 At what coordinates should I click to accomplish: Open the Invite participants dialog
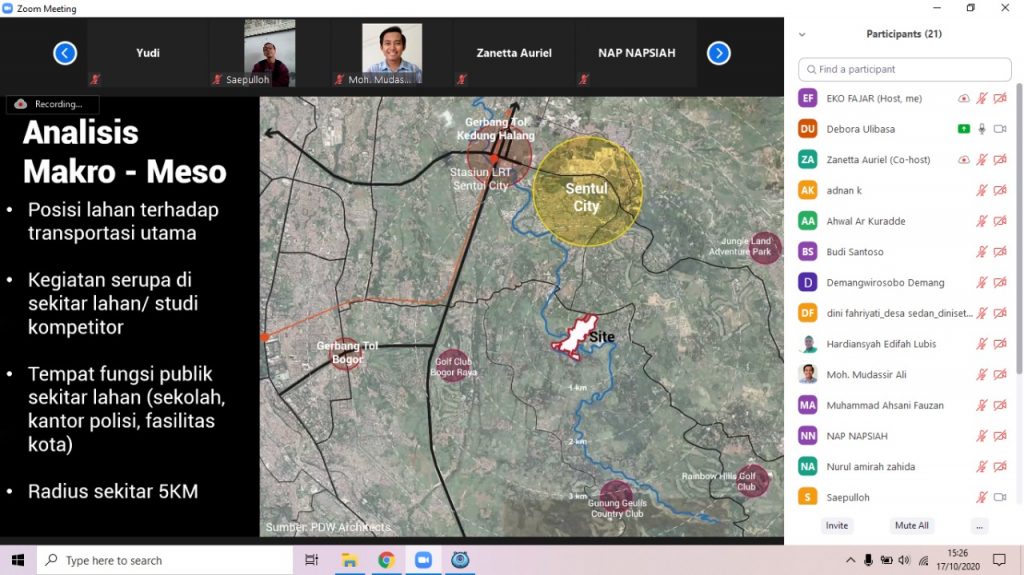pyautogui.click(x=837, y=525)
